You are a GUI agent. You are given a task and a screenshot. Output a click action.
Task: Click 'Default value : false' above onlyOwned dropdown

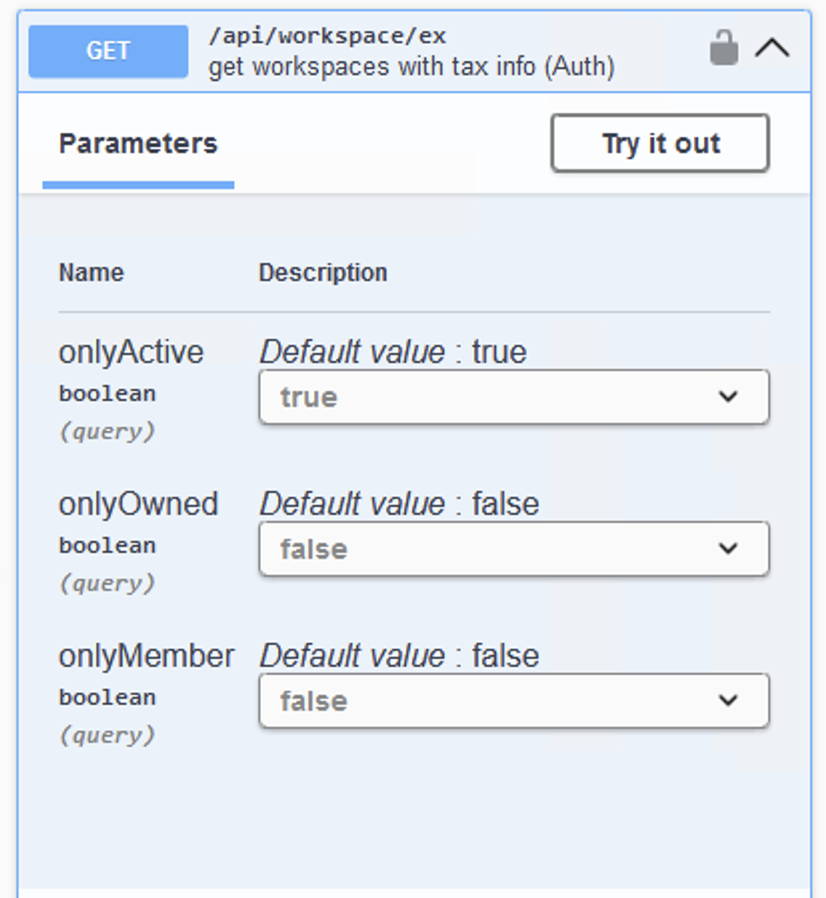(399, 504)
